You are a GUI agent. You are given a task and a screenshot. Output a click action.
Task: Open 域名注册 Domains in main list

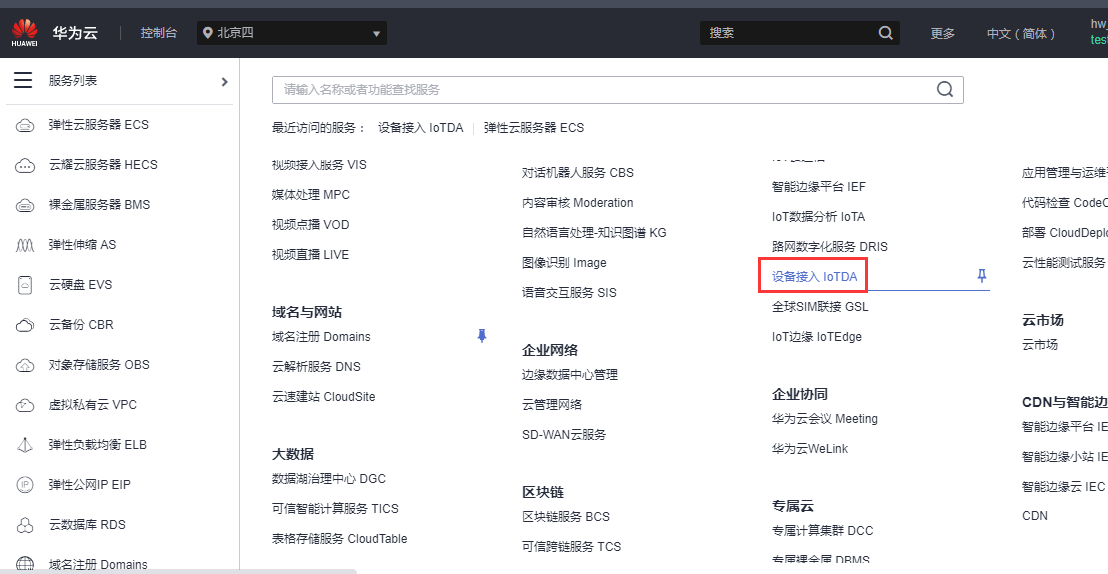click(322, 336)
